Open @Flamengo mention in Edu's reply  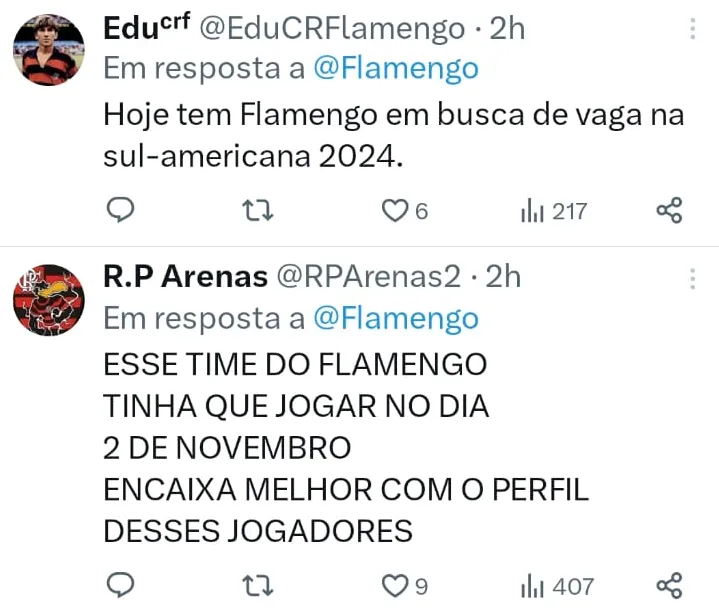pos(395,68)
